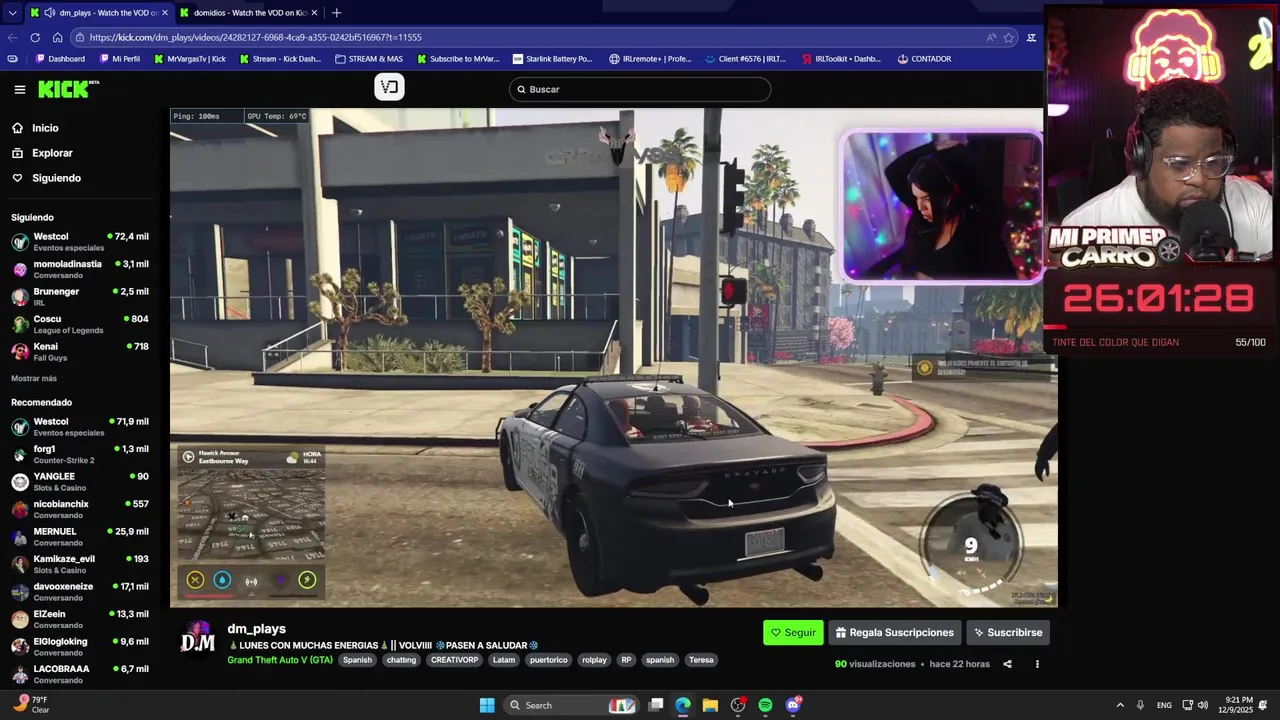Click the VOD video player area
The image size is (1280, 720).
click(613, 357)
